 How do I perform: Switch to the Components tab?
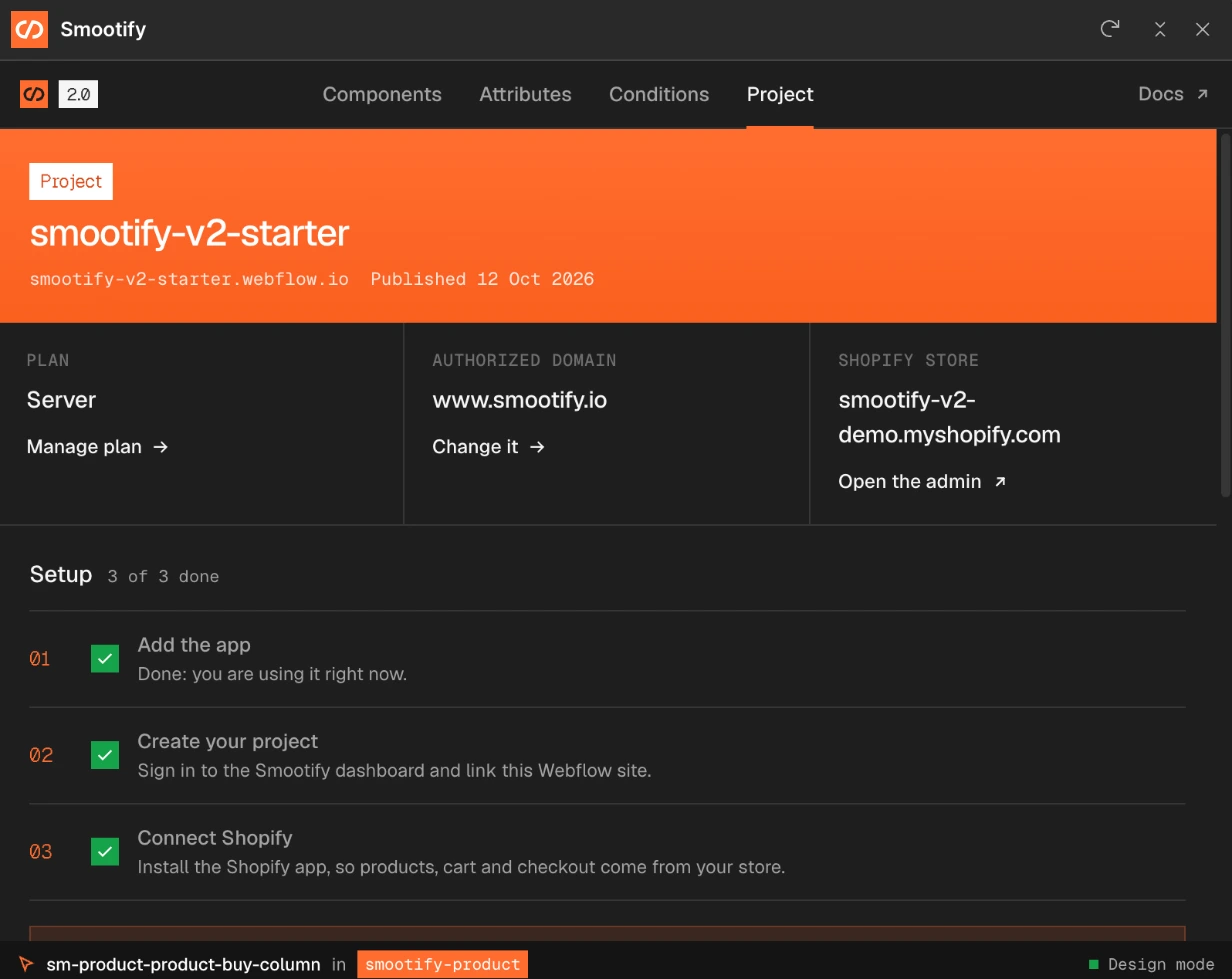(382, 94)
